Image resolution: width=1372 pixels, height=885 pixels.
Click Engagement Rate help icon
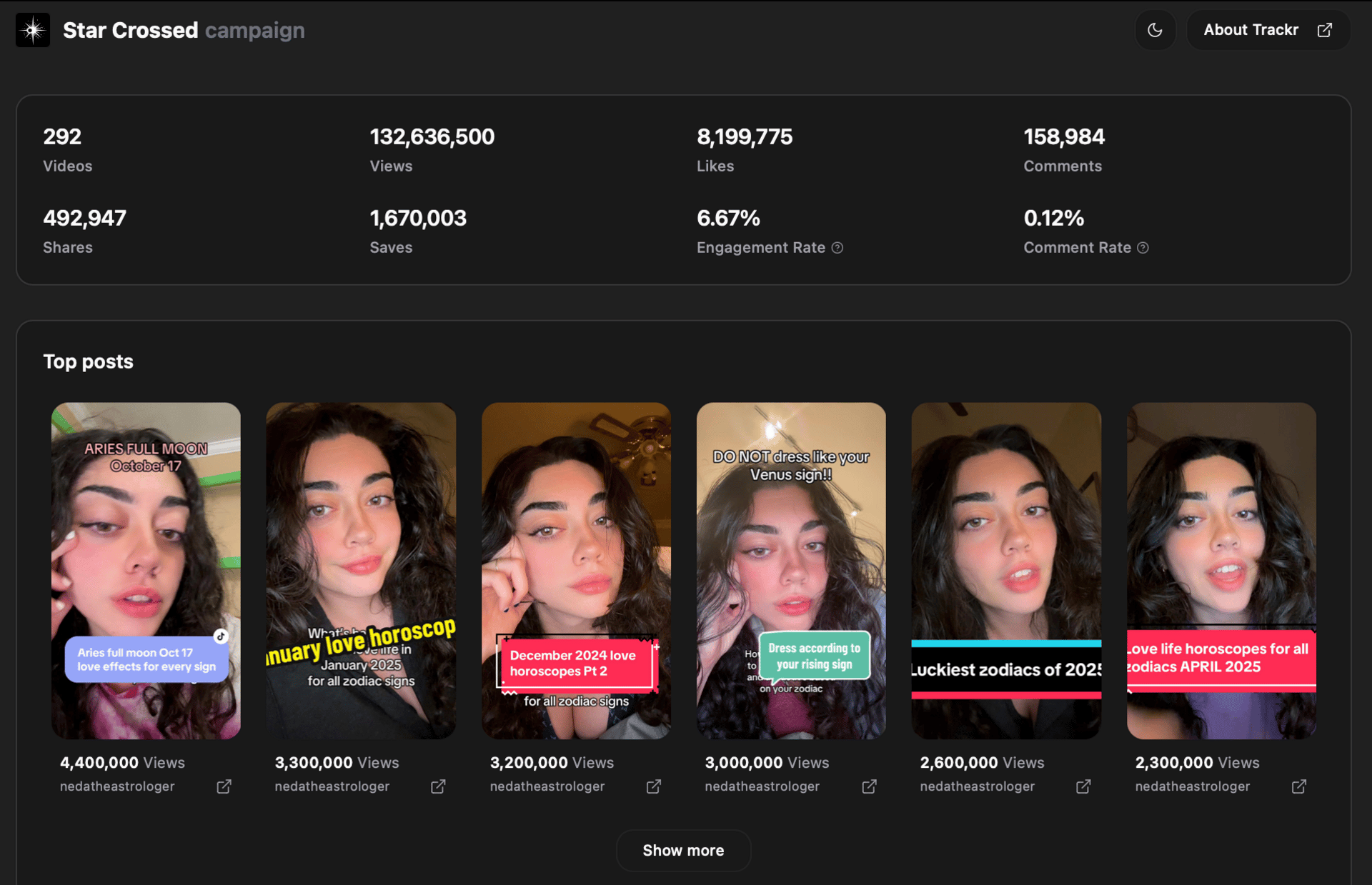coord(837,248)
